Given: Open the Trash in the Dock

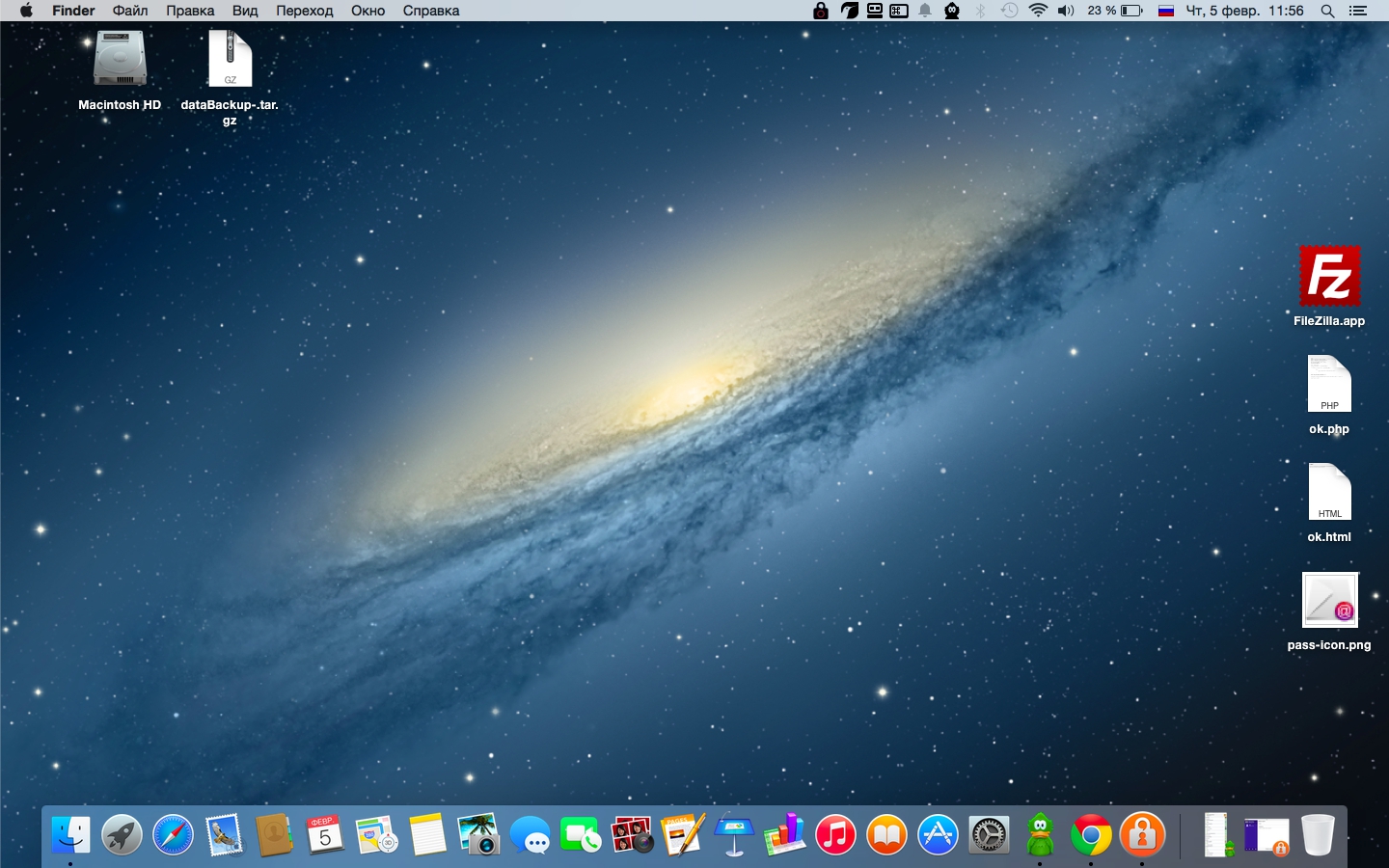Looking at the screenshot, I should pos(1318,835).
